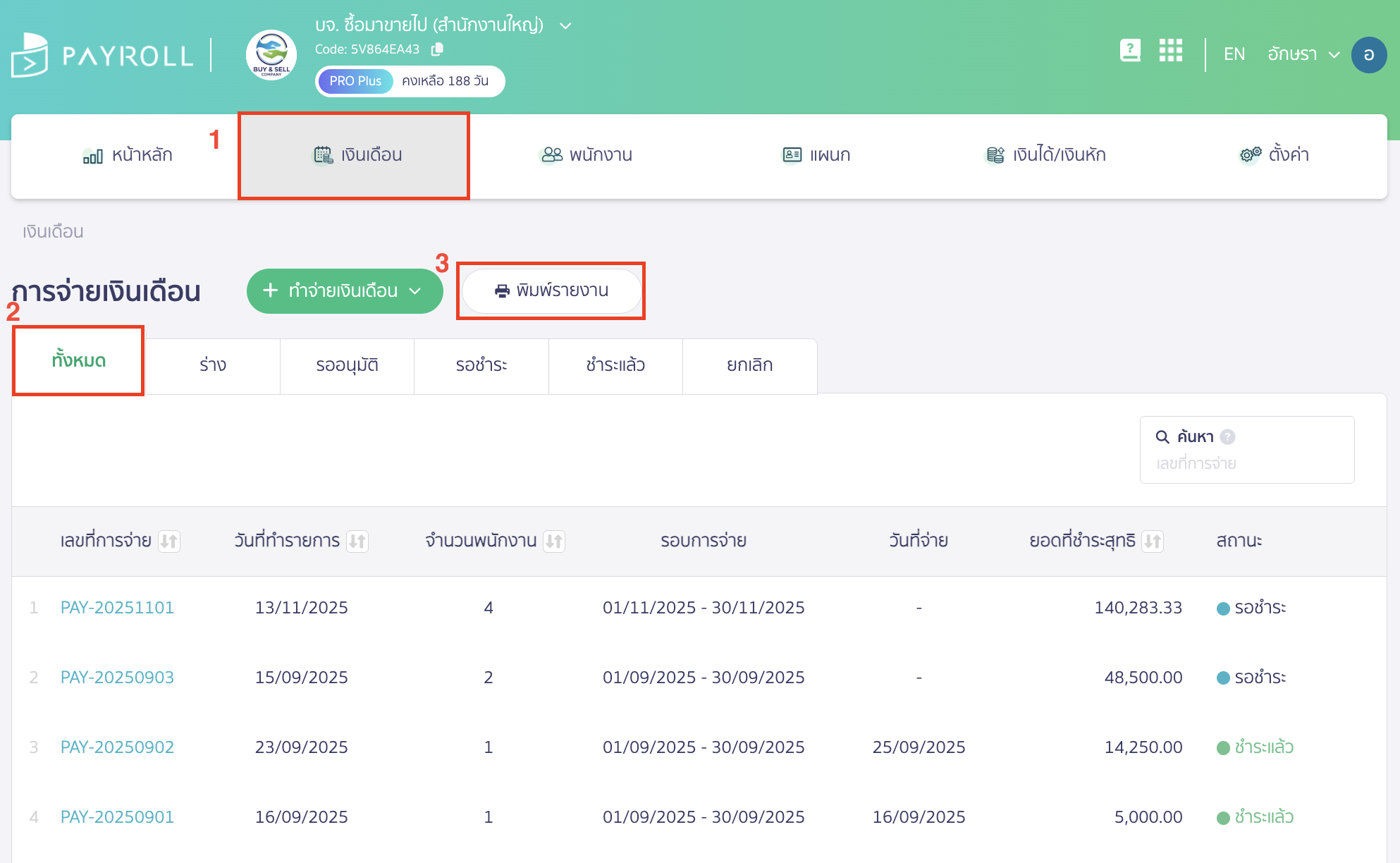
Task: Open the apps grid menu icon
Action: tap(1171, 51)
